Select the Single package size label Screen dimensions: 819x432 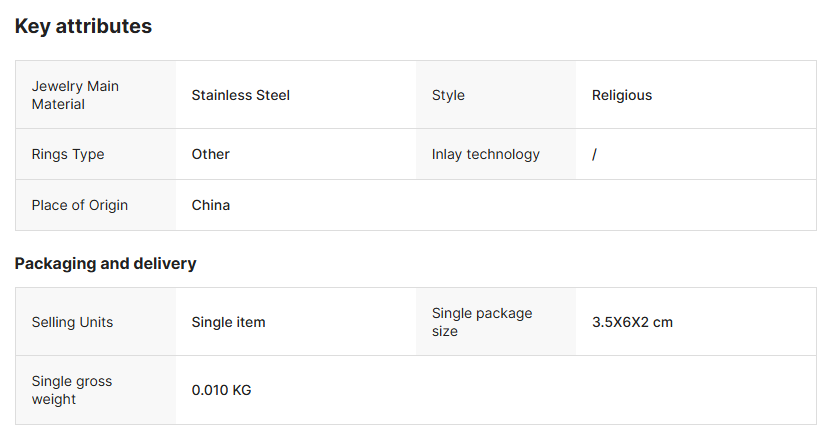(482, 322)
